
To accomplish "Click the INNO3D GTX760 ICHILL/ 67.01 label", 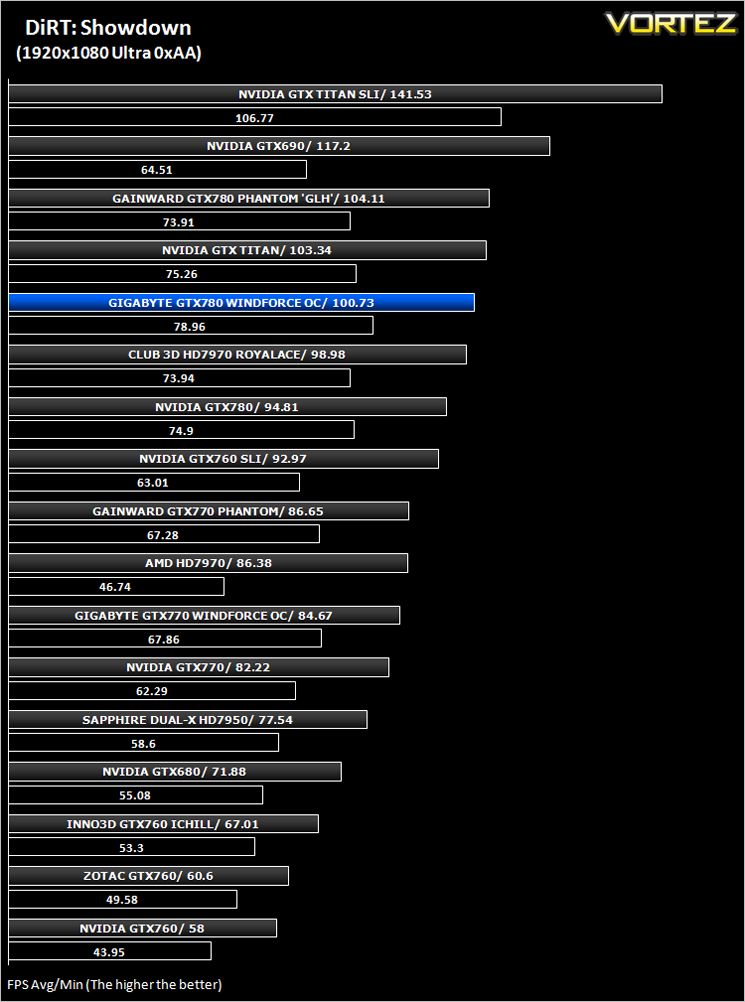I will point(162,824).
